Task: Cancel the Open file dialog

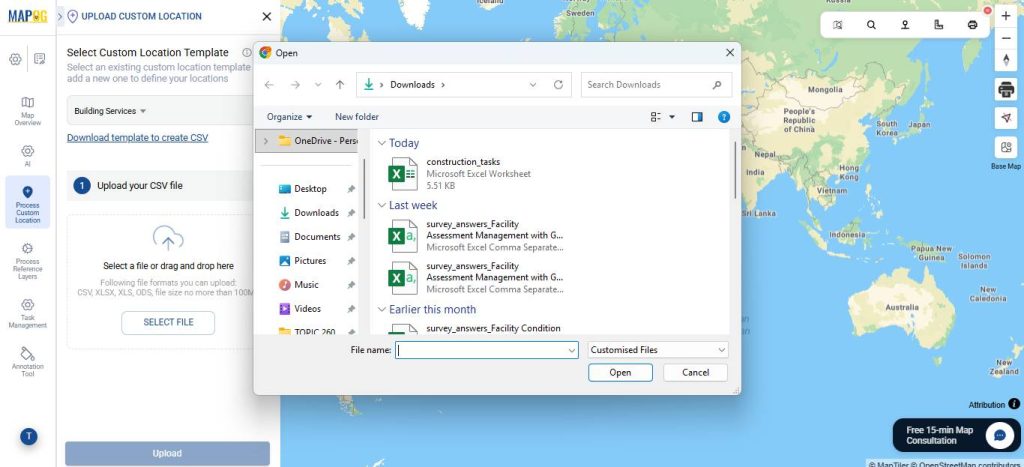Action: [696, 372]
